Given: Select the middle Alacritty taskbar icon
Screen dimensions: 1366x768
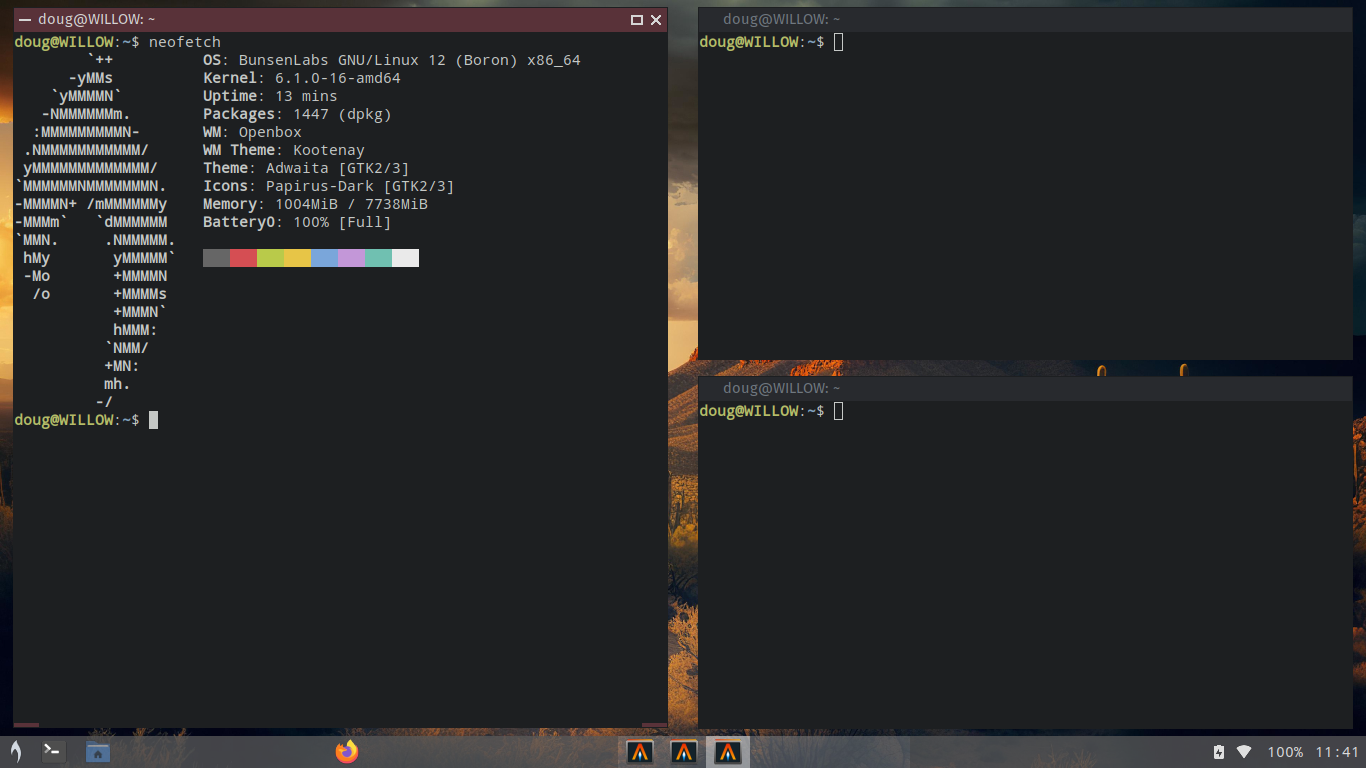Looking at the screenshot, I should pos(684,752).
